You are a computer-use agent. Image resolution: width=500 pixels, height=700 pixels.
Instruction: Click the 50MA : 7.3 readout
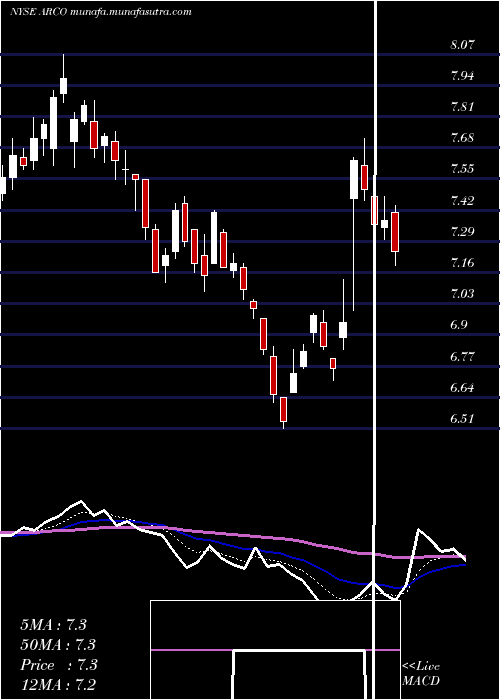point(58,645)
